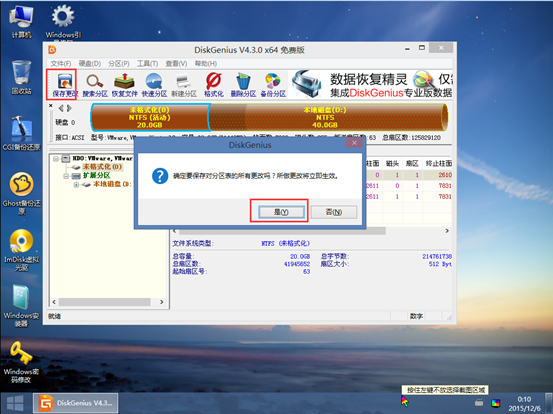Click the 终止柱面 column header

(438, 163)
